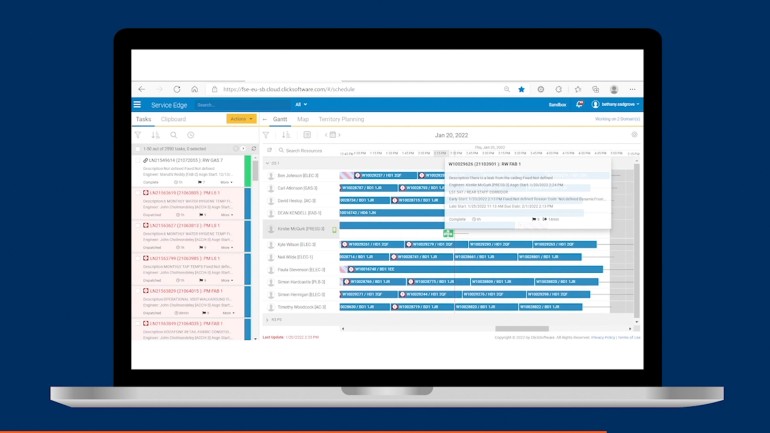Viewport: 770px width, 433px height.
Task: Reload the page in the browser
Action: (177, 89)
